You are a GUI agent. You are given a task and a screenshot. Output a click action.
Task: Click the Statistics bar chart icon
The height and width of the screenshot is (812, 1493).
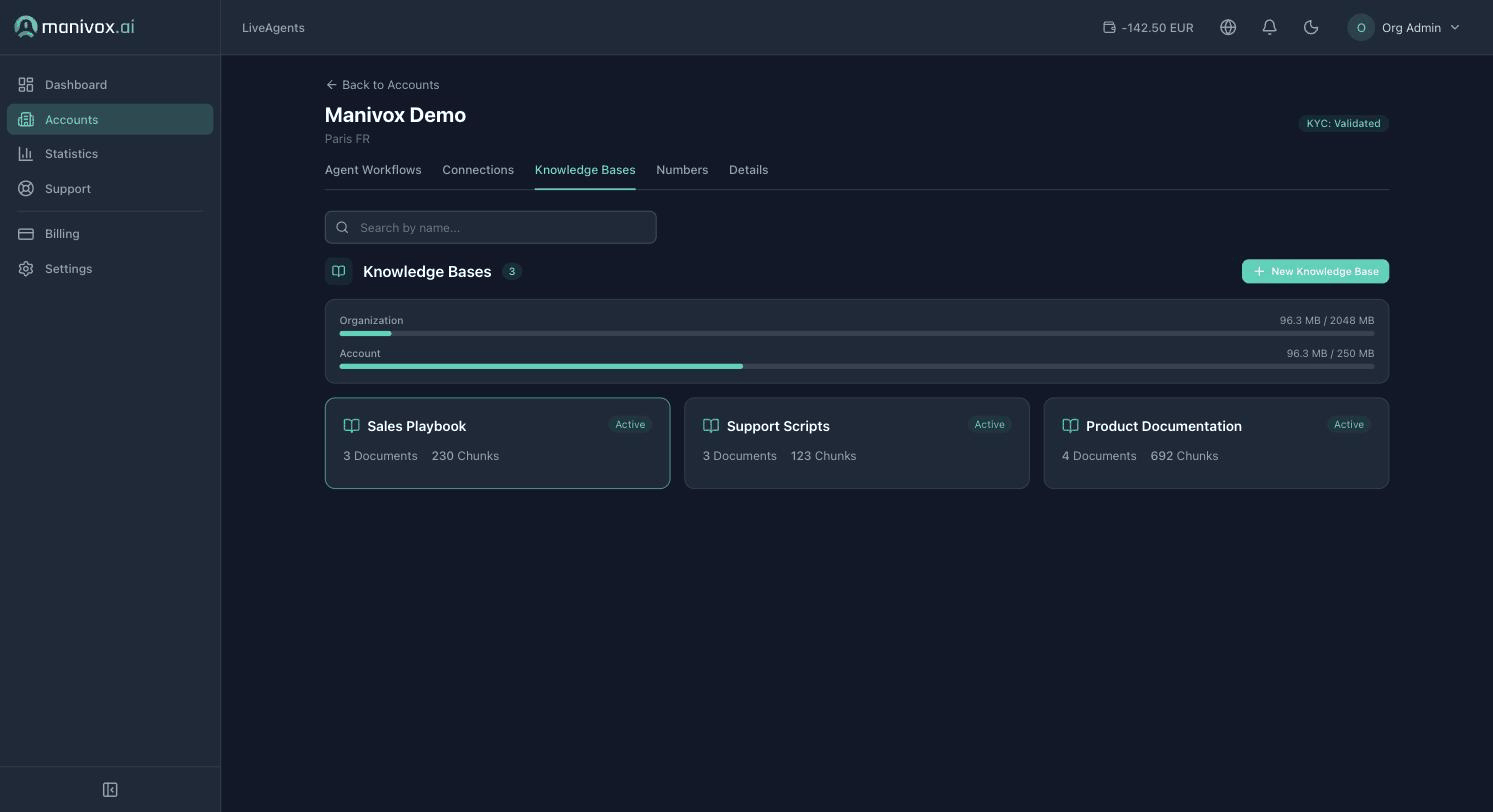pyautogui.click(x=26, y=154)
